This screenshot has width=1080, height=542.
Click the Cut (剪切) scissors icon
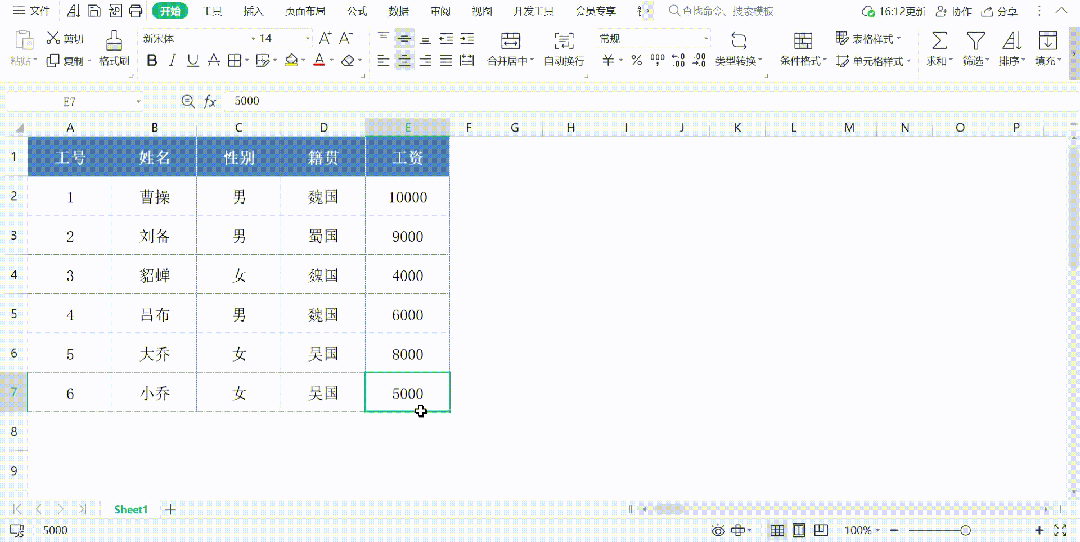(x=53, y=38)
